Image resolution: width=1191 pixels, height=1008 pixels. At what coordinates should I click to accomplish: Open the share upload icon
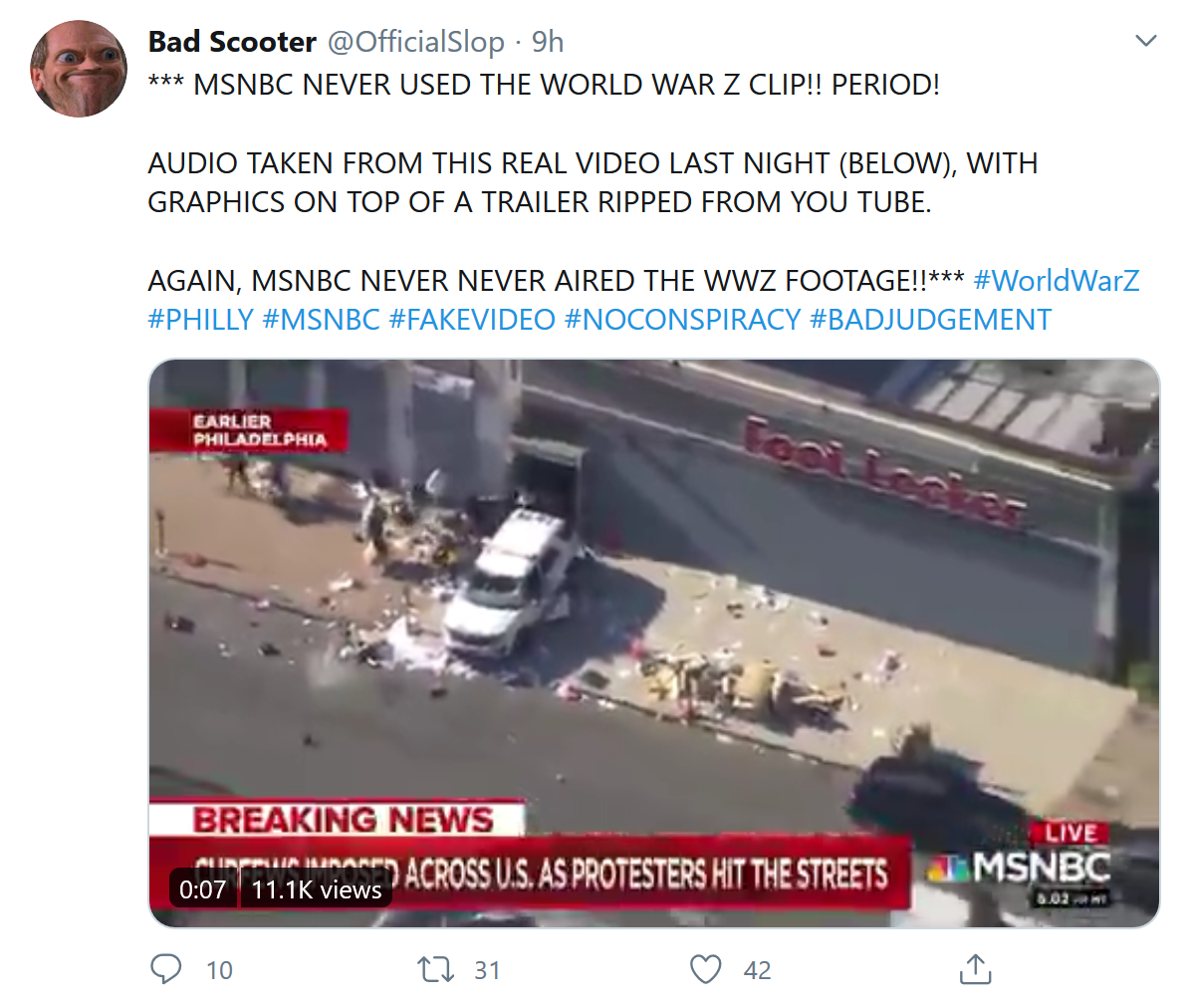975,969
